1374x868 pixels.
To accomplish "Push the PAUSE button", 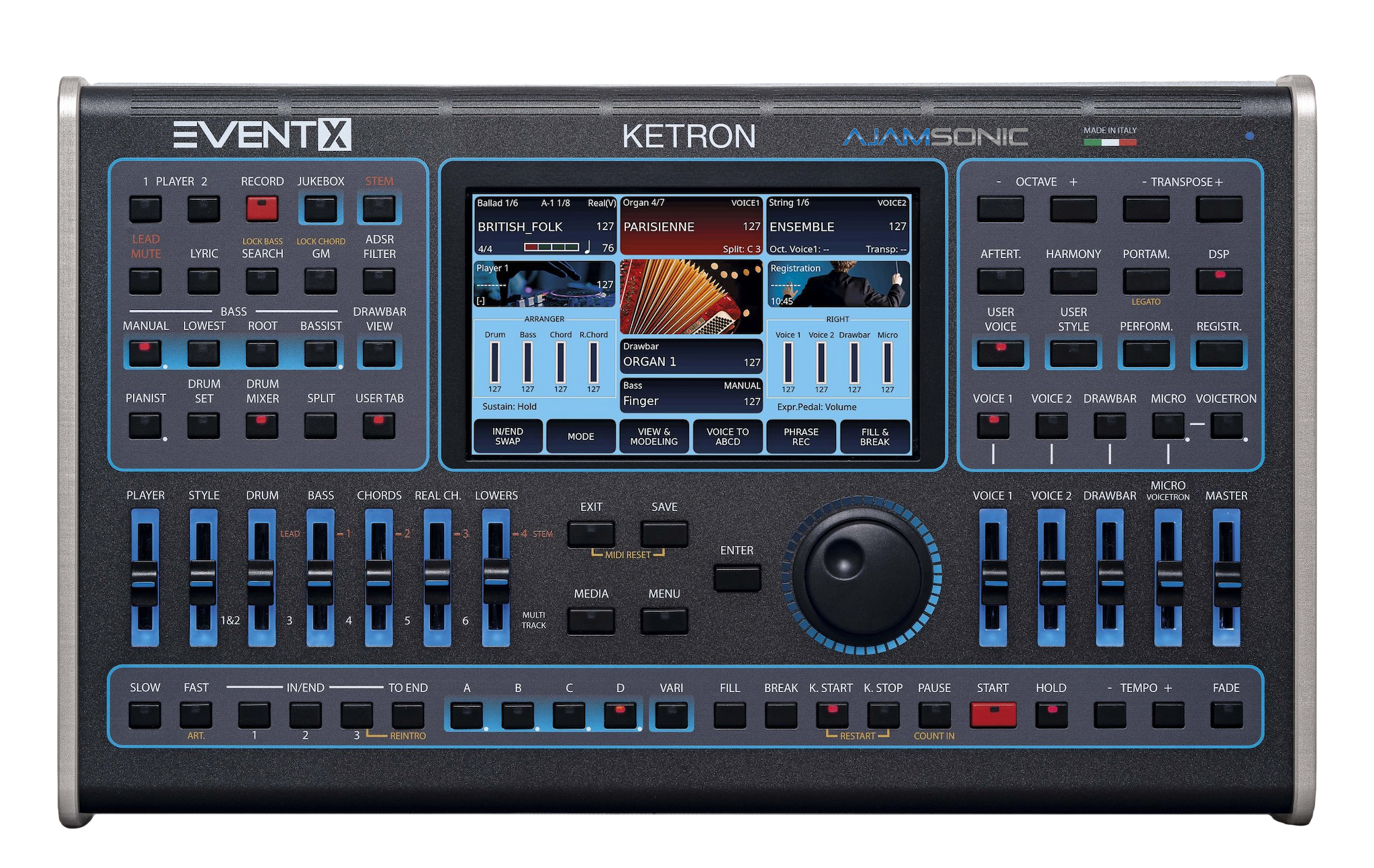I will click(935, 715).
